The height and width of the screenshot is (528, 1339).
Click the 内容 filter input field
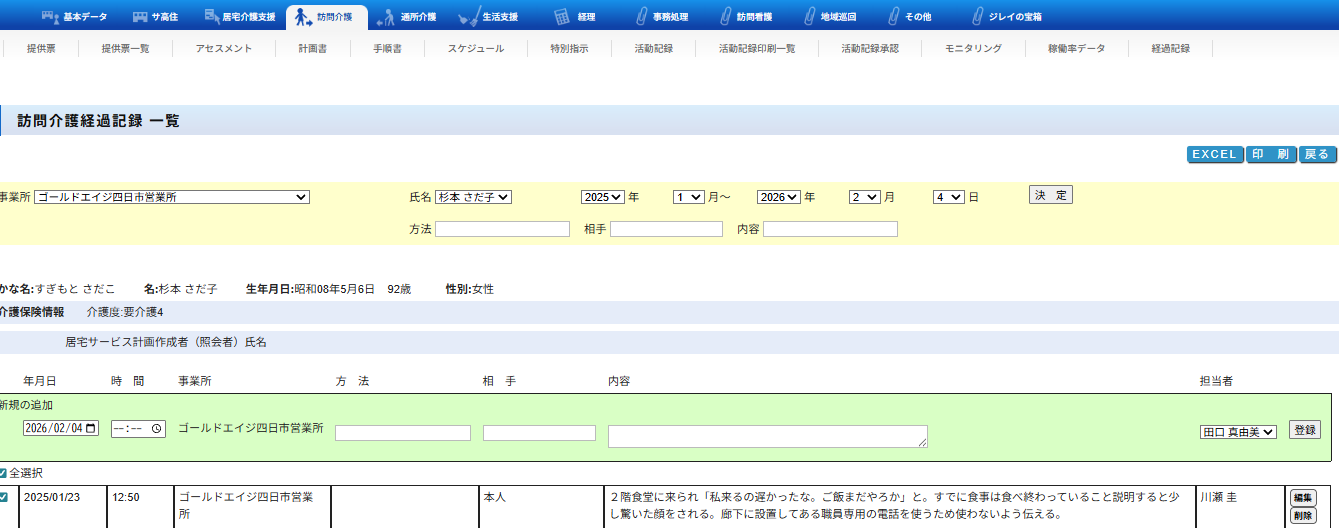click(830, 229)
